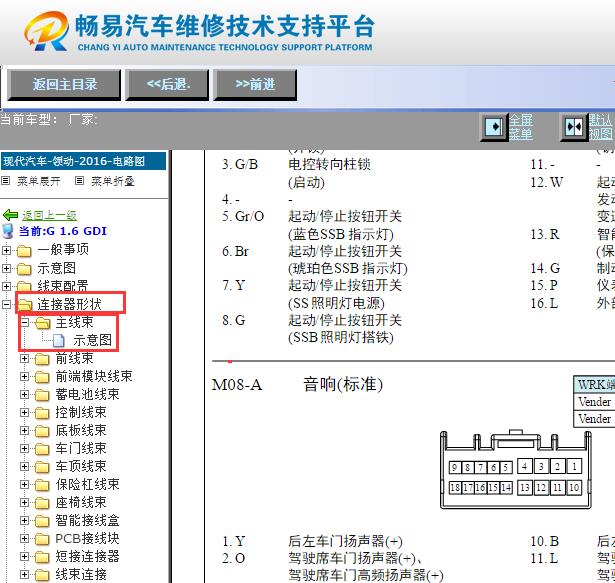Click the 连接器形状 folder icon
615x583 pixels.
(25, 304)
